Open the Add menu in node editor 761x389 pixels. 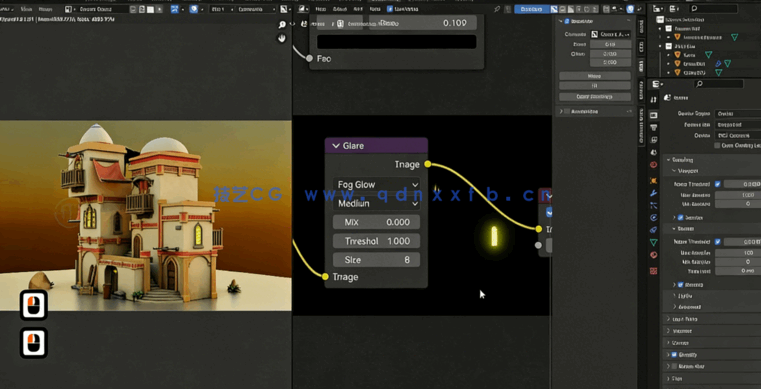(358, 9)
